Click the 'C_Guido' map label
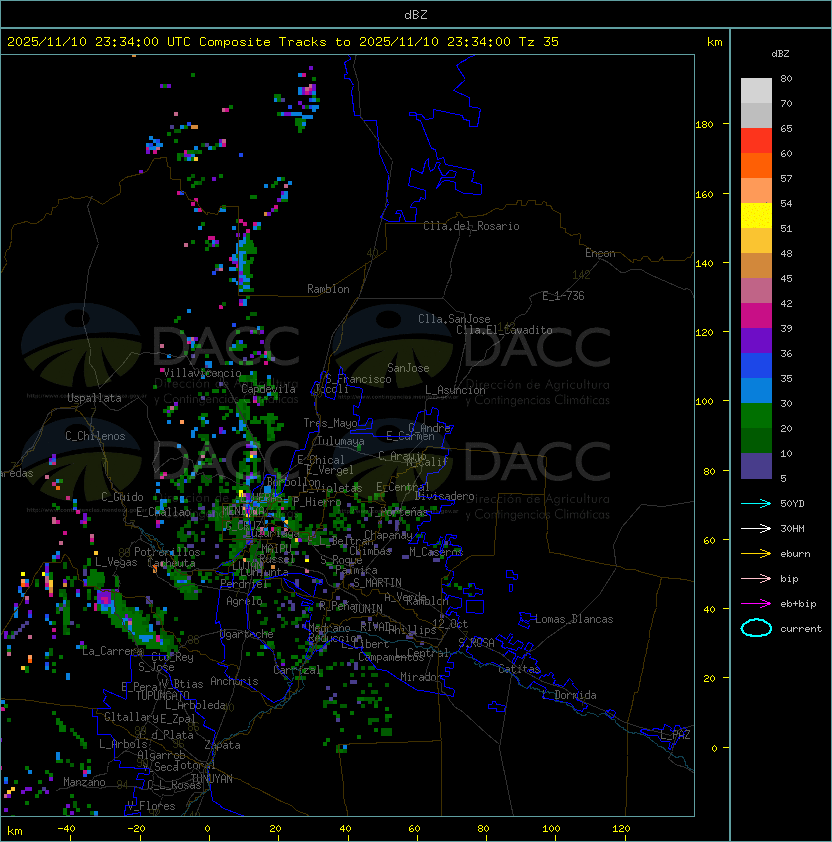Screen dimensions: 832x842 [x=122, y=497]
